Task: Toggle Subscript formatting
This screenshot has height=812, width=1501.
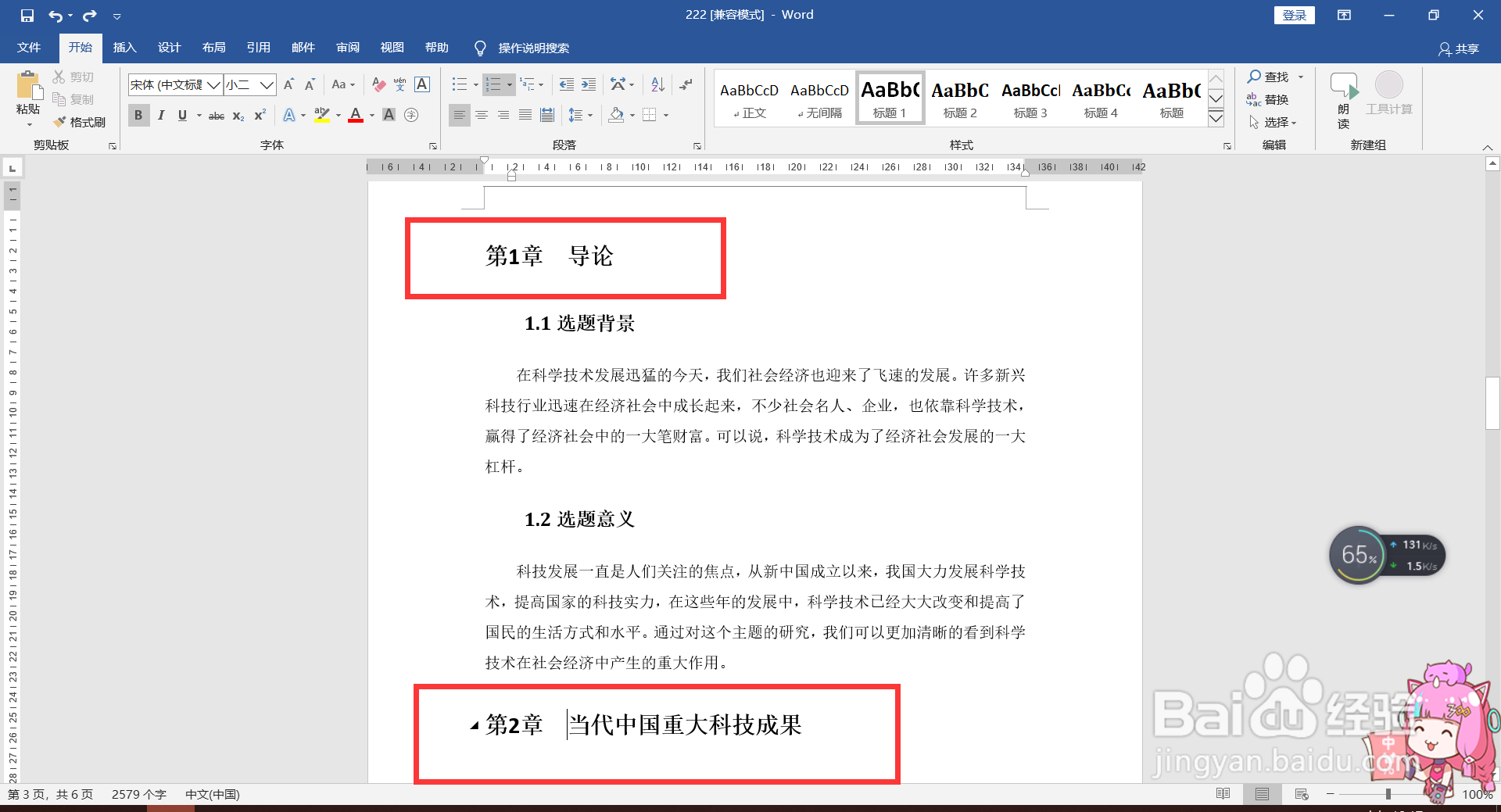Action: 238,116
